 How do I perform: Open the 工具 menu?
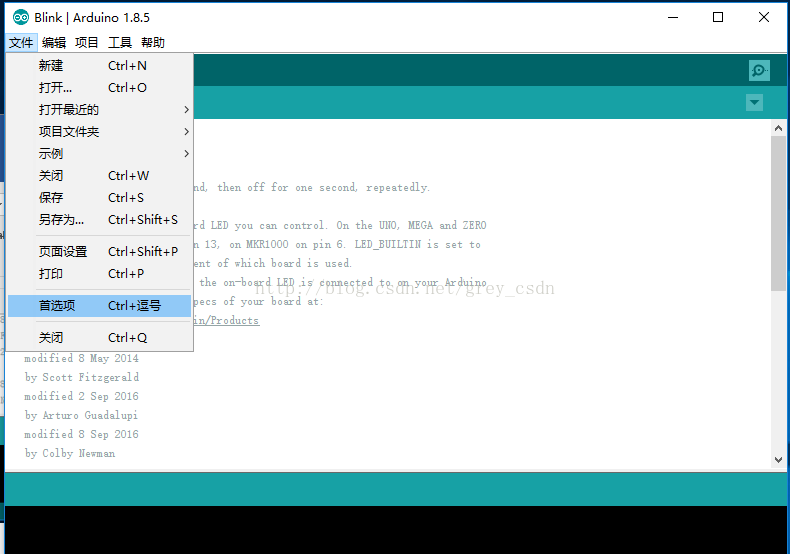[120, 43]
